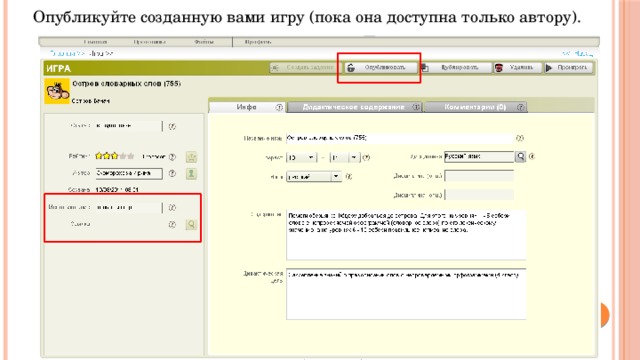Screen dimensions: 640x360
Task: Open the Файлы menu item
Action: [x=204, y=42]
